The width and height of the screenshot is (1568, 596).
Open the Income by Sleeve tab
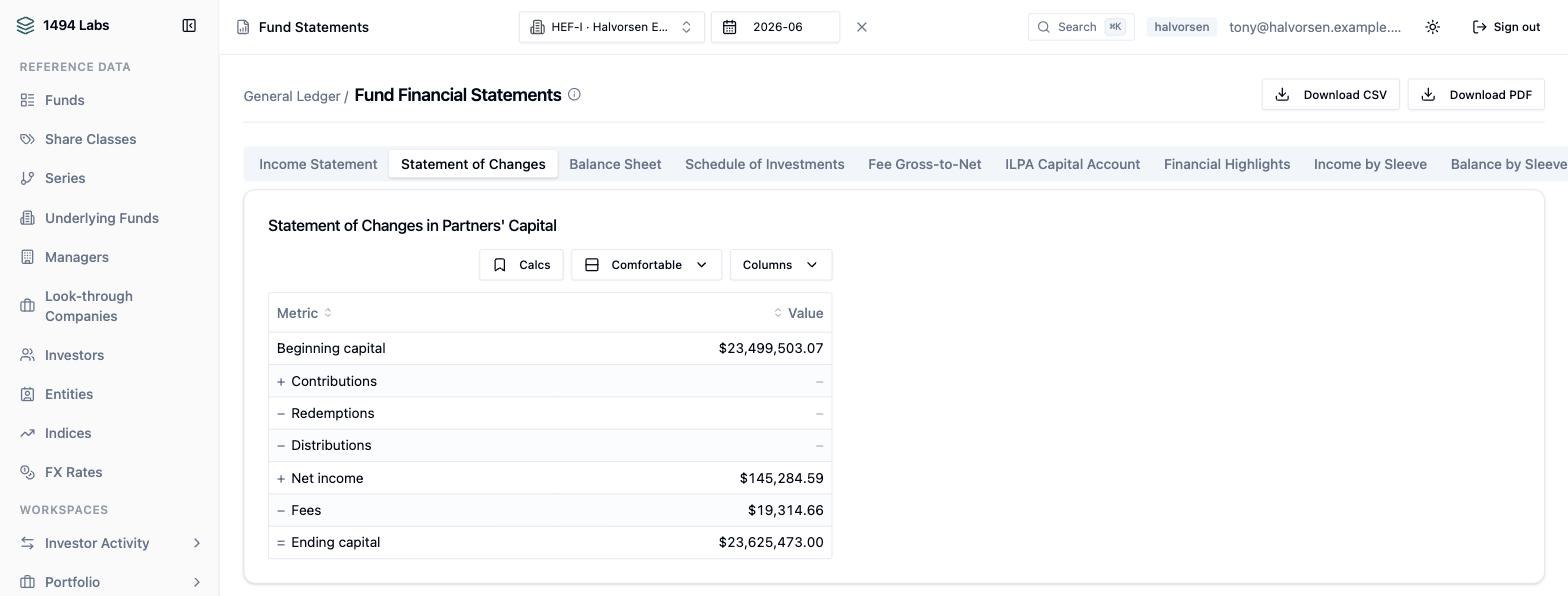(1370, 164)
